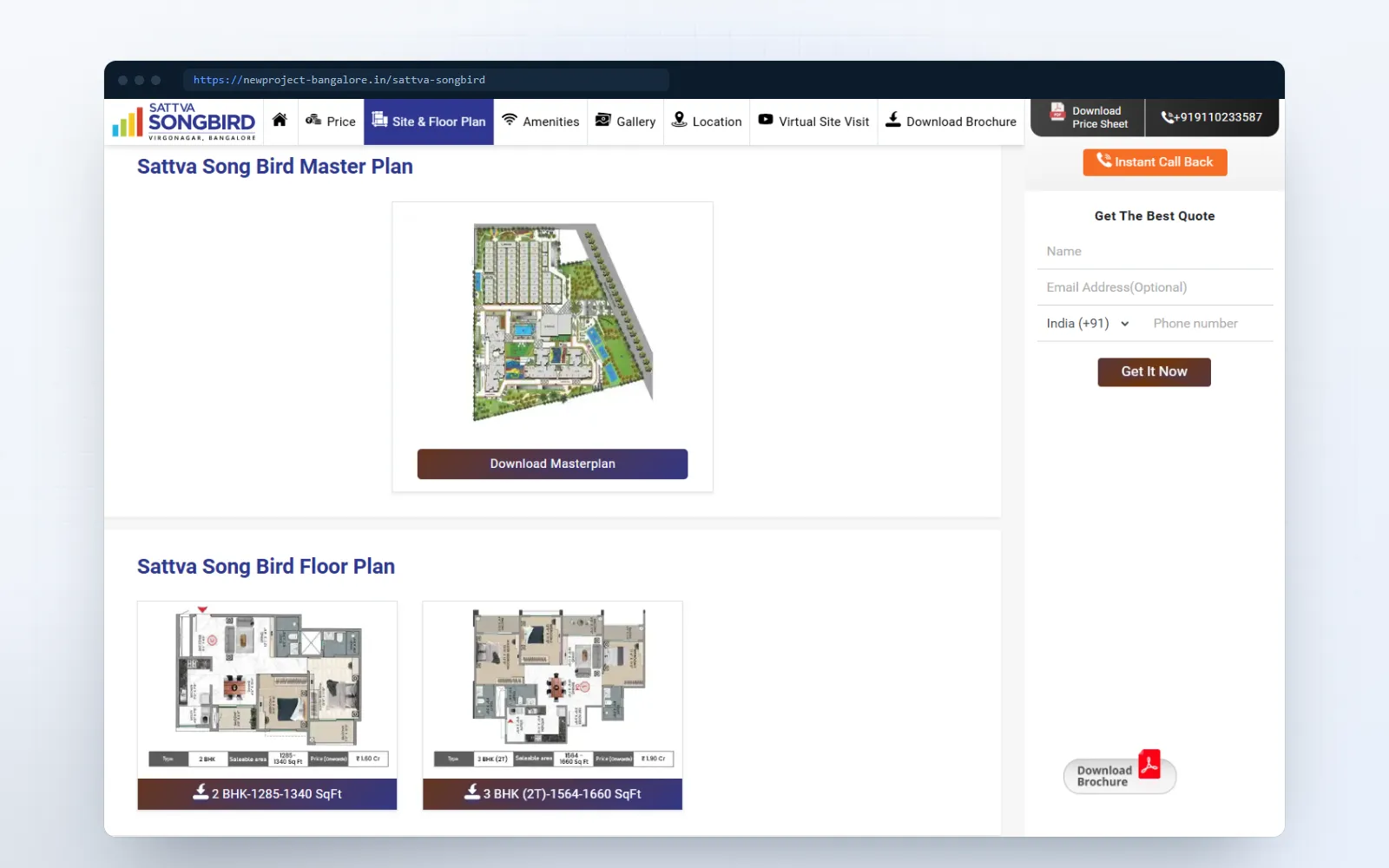Download the 2 BHK-1285-1340 SqFt plan
This screenshot has height=868, width=1389.
[267, 793]
